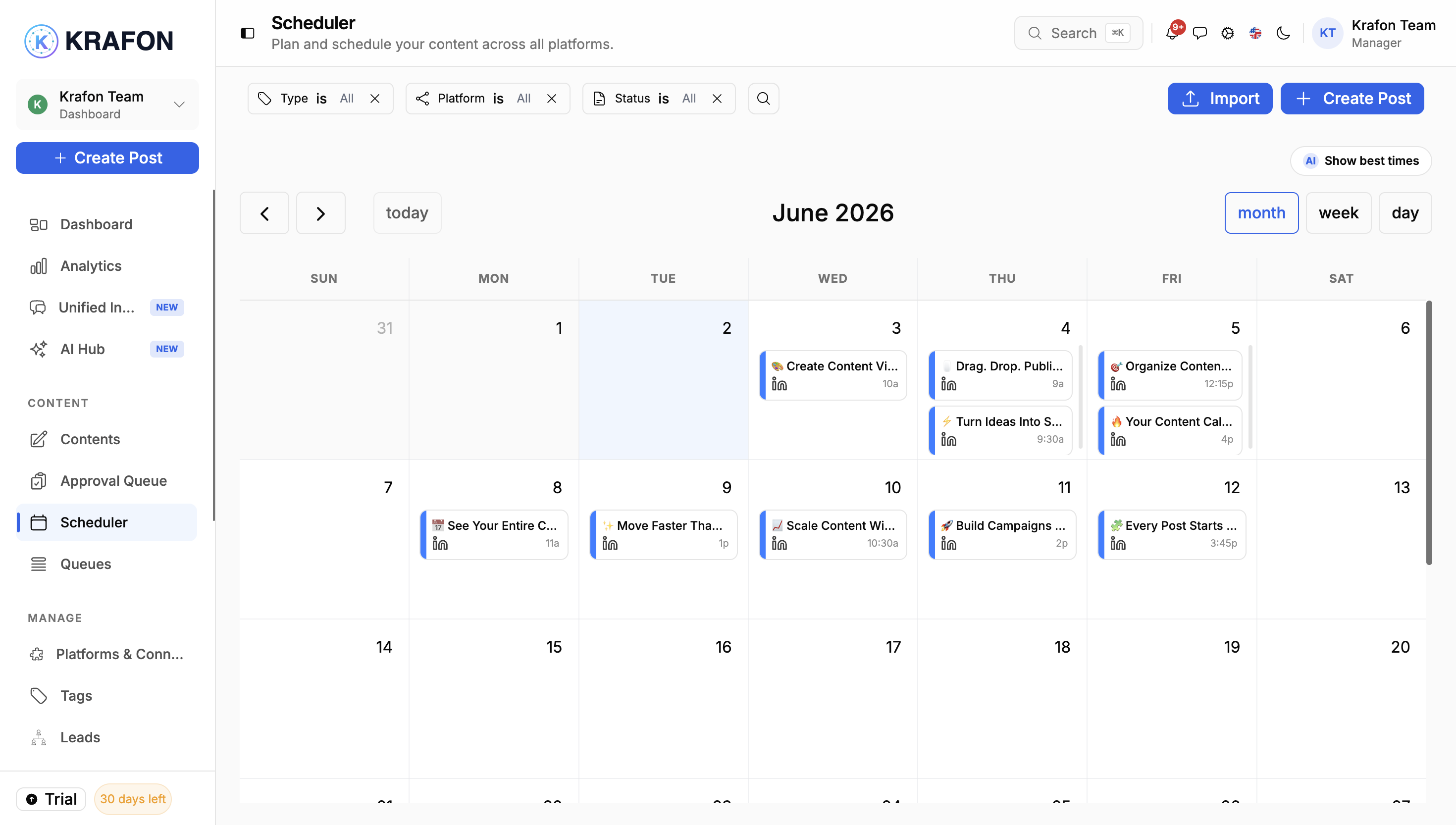This screenshot has width=1456, height=825.
Task: Go to next month arrow
Action: [320, 213]
